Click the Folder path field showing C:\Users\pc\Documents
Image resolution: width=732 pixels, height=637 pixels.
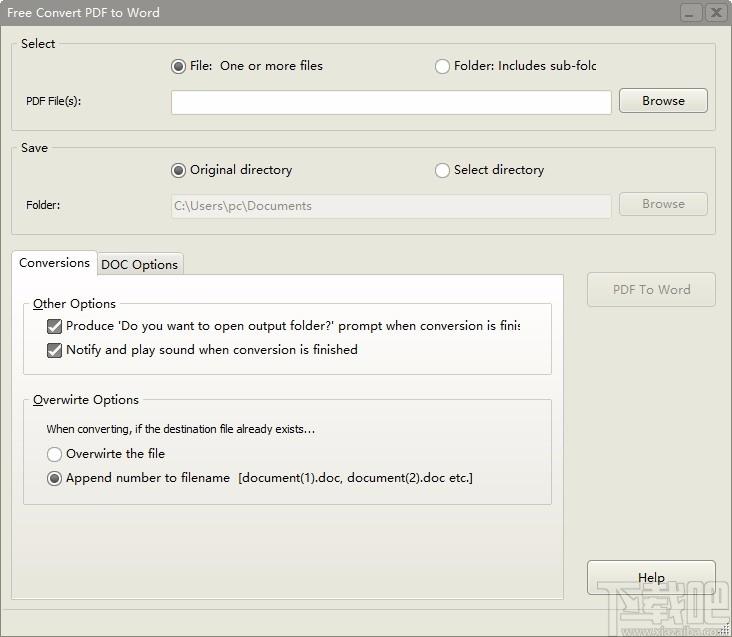point(391,206)
